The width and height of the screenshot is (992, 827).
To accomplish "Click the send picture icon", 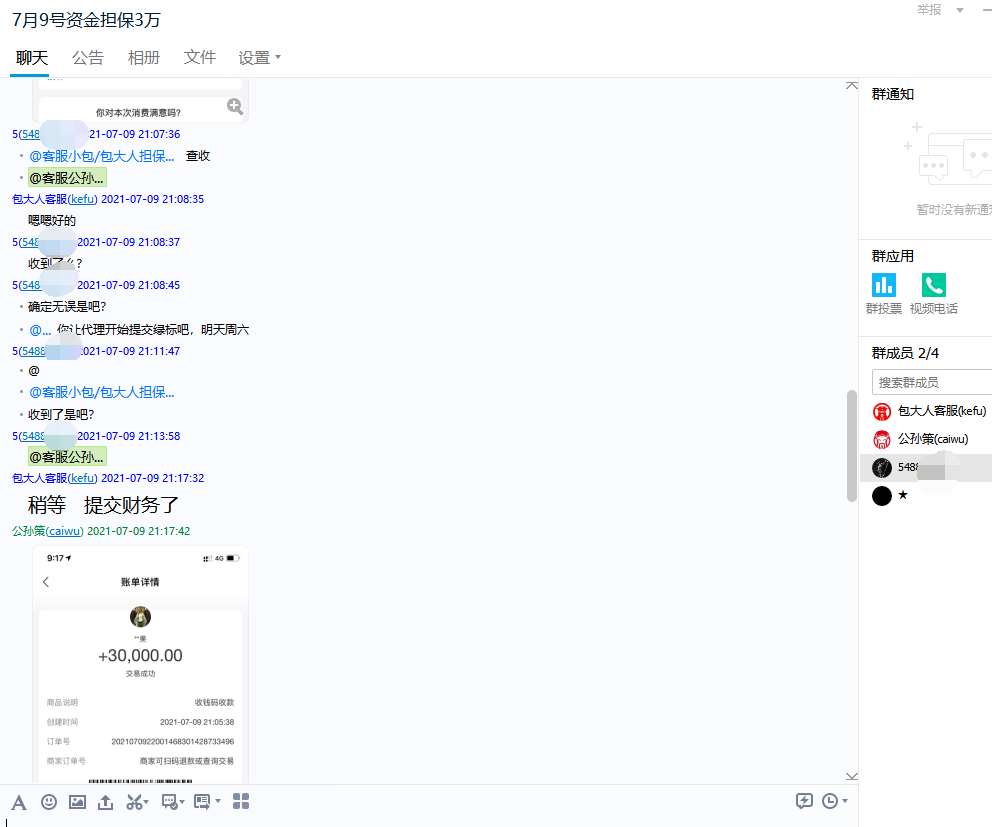I will pos(77,802).
